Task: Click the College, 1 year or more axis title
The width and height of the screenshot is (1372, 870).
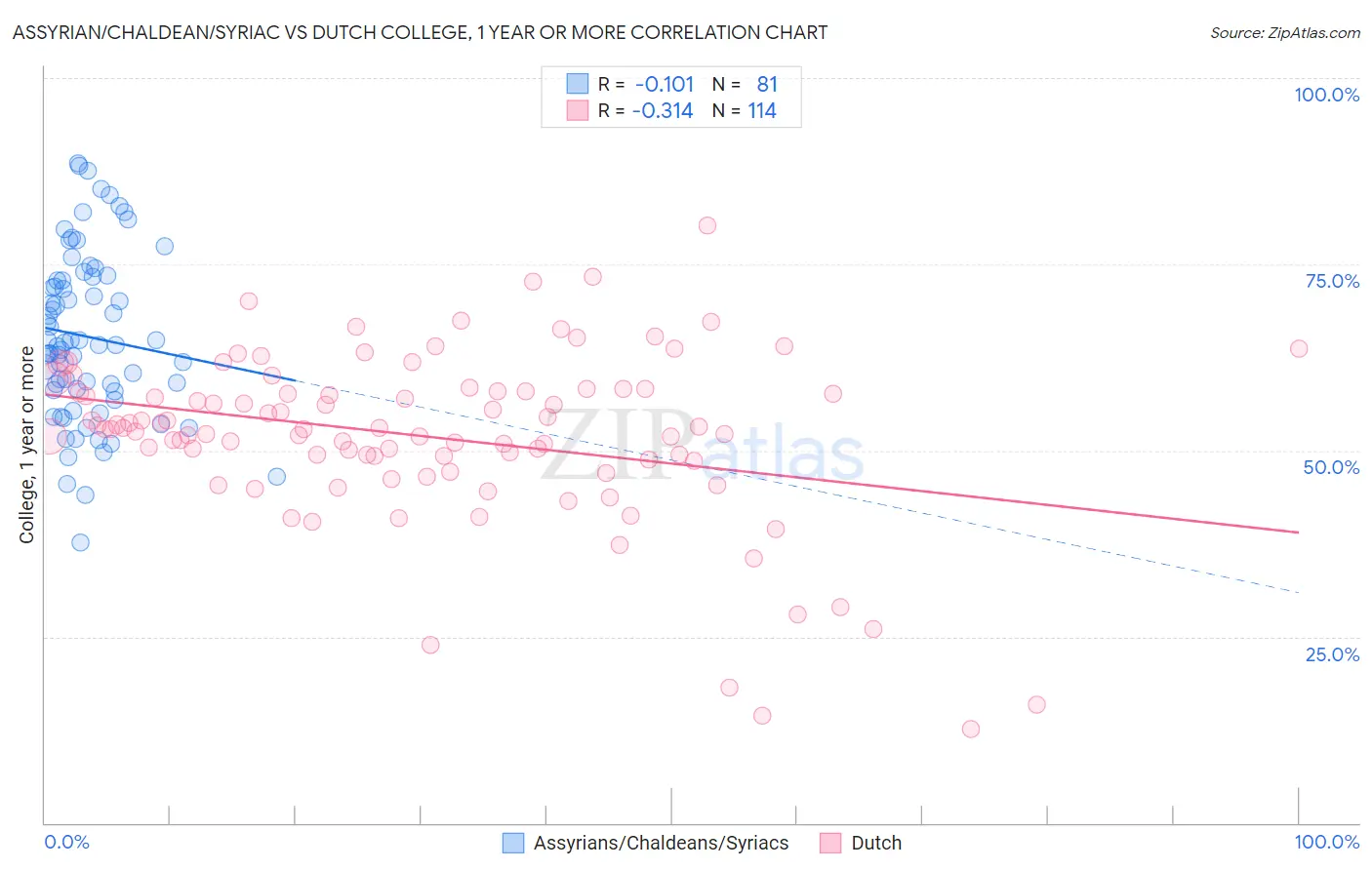Action: [27, 445]
